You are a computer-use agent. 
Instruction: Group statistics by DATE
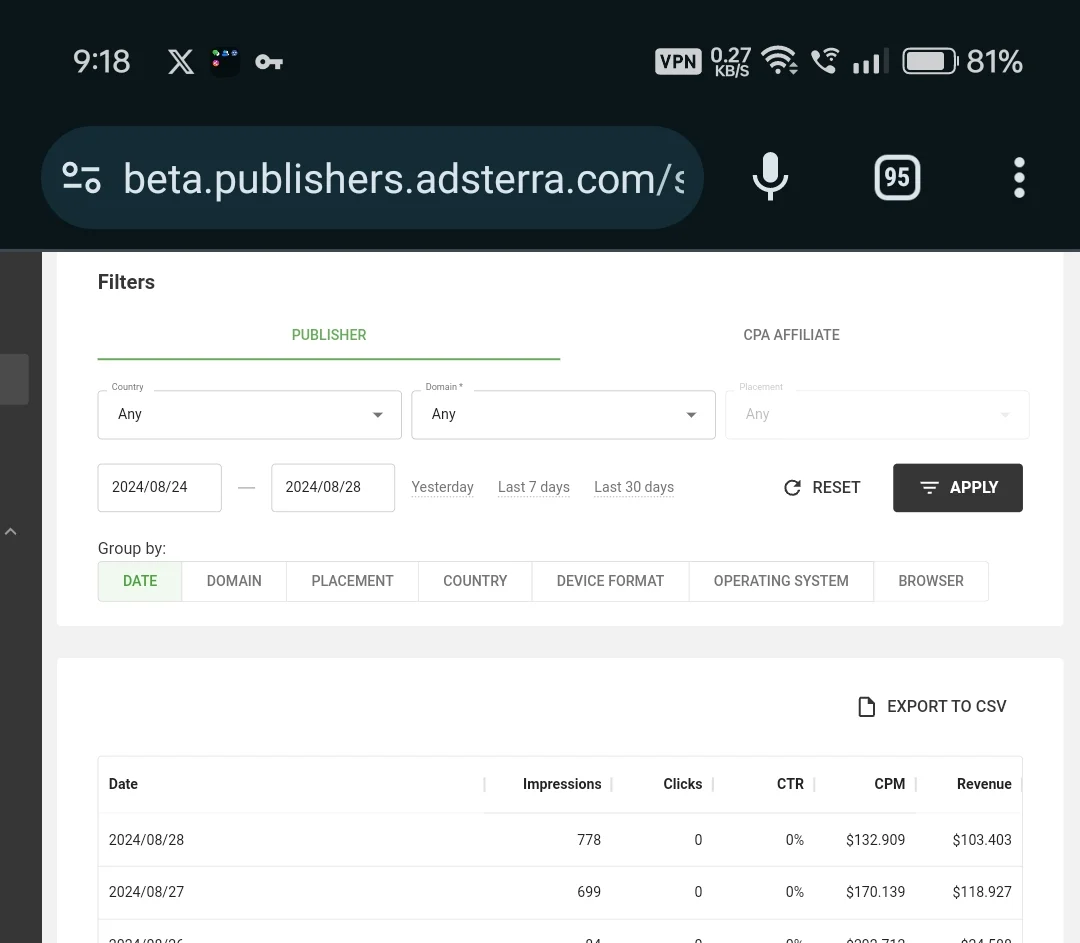coord(140,581)
